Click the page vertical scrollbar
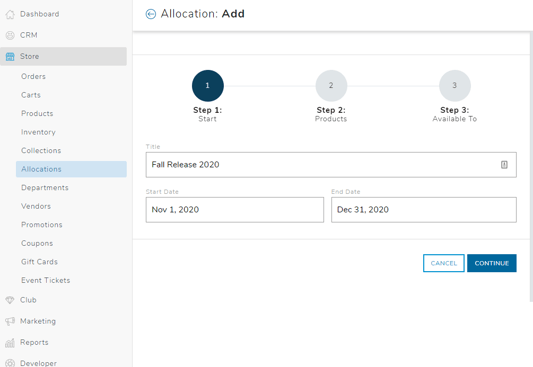Viewport: 533px width, 367px height. click(531, 167)
